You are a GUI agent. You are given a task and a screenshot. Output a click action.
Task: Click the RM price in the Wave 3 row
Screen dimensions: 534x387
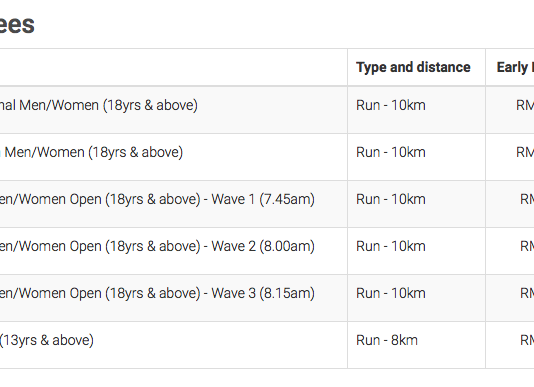coord(527,293)
